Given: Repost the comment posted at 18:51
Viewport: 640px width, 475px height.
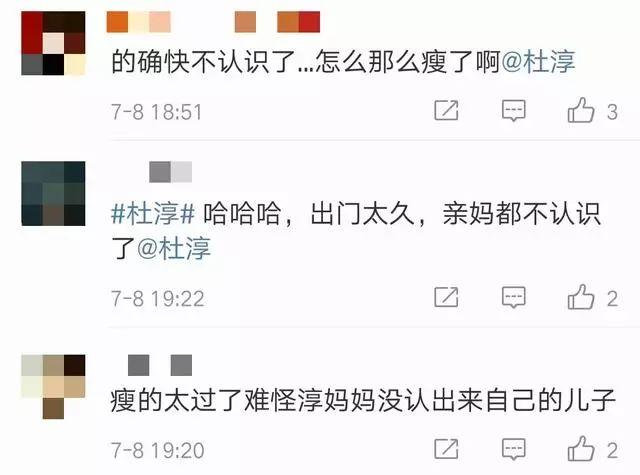Looking at the screenshot, I should click(x=446, y=110).
